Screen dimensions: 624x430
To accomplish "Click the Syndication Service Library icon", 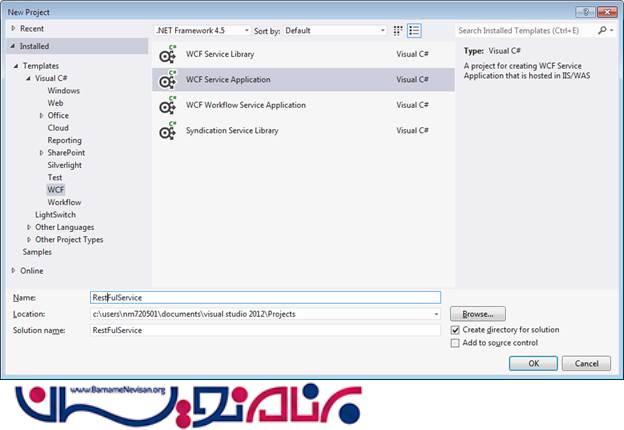I will [168, 131].
